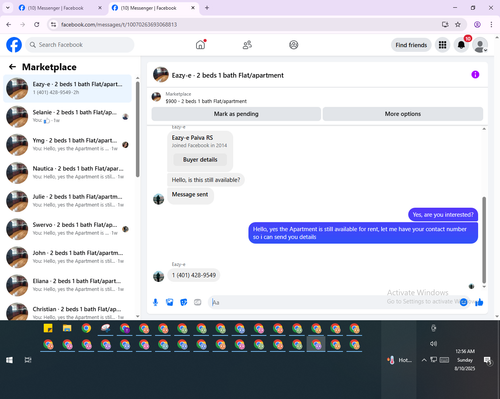The height and width of the screenshot is (399, 500).
Task: Click the browser forward button
Action: click(23, 24)
